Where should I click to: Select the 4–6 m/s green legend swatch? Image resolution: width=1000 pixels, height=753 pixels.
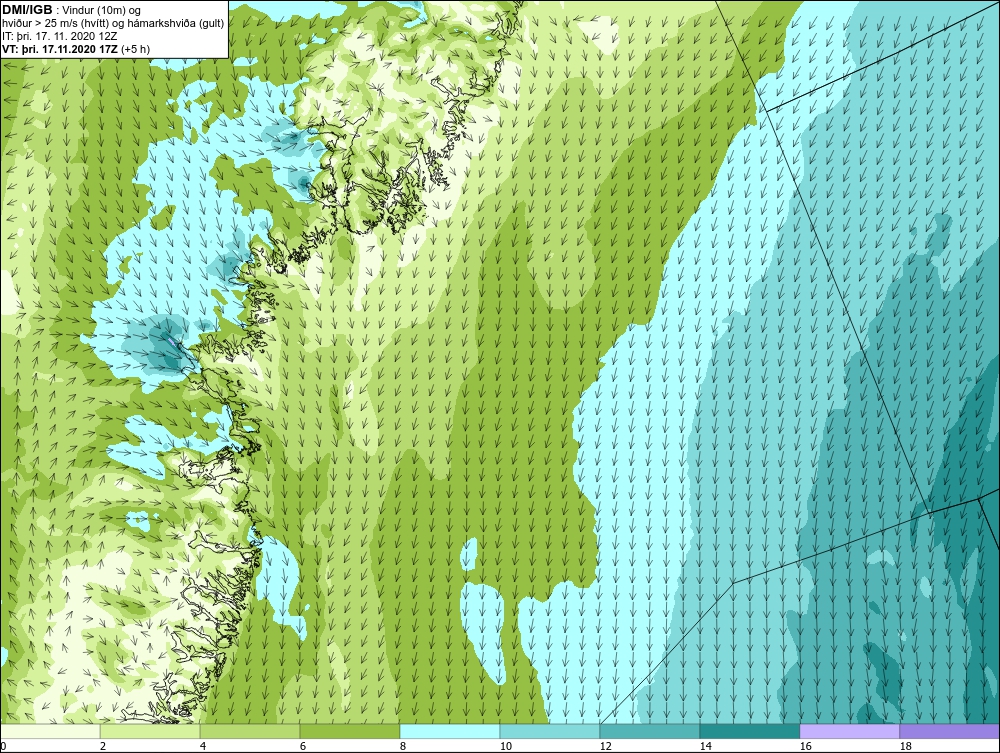click(250, 731)
